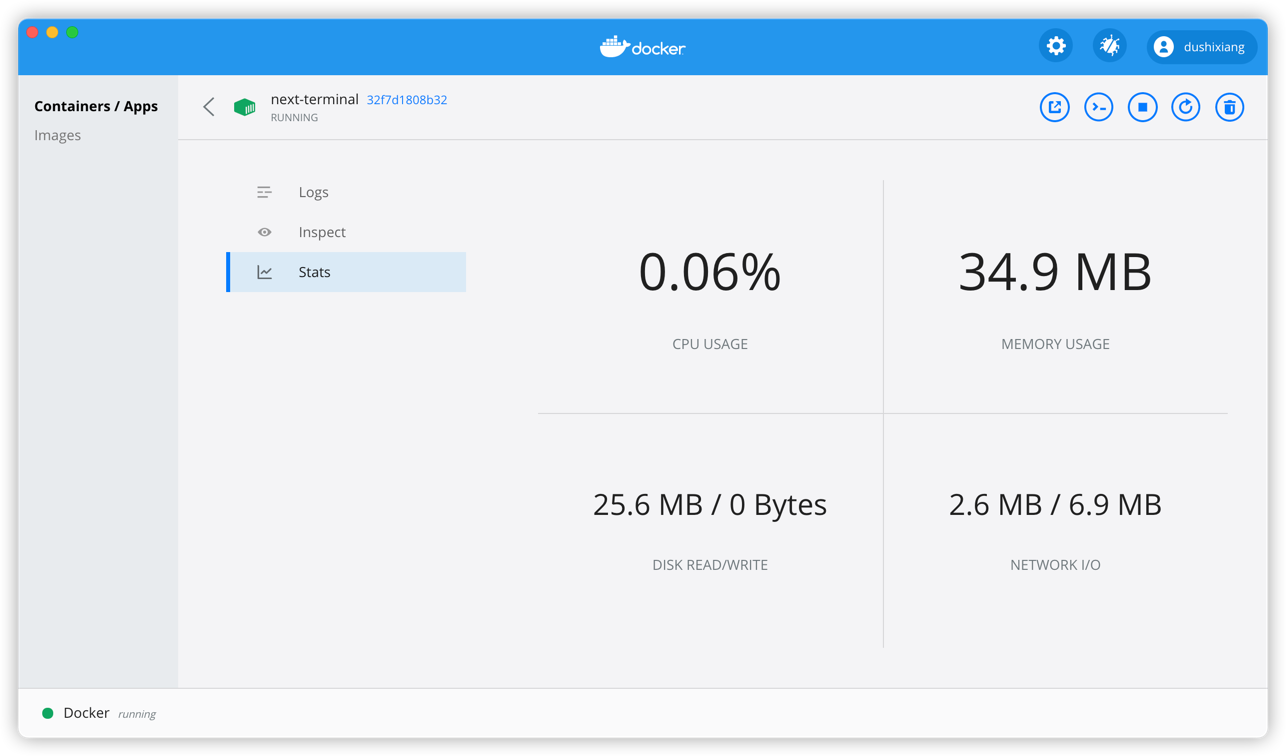Viewport: 1286px width, 756px height.
Task: Open Images in the sidebar
Action: 58,135
